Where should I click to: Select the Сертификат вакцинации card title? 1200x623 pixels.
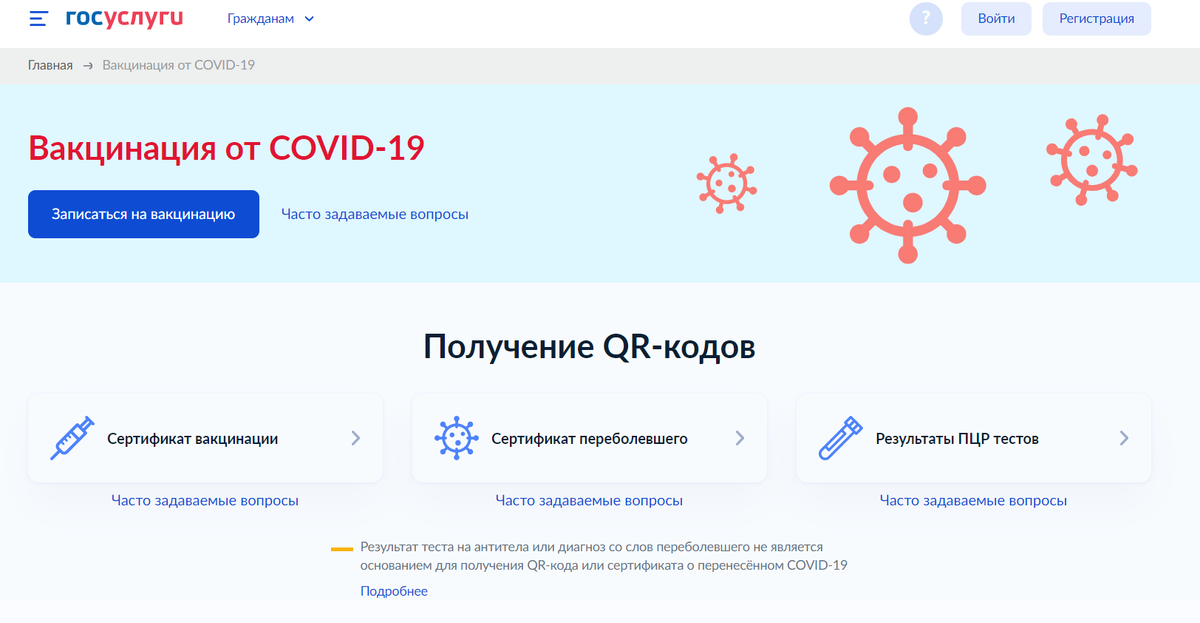193,438
